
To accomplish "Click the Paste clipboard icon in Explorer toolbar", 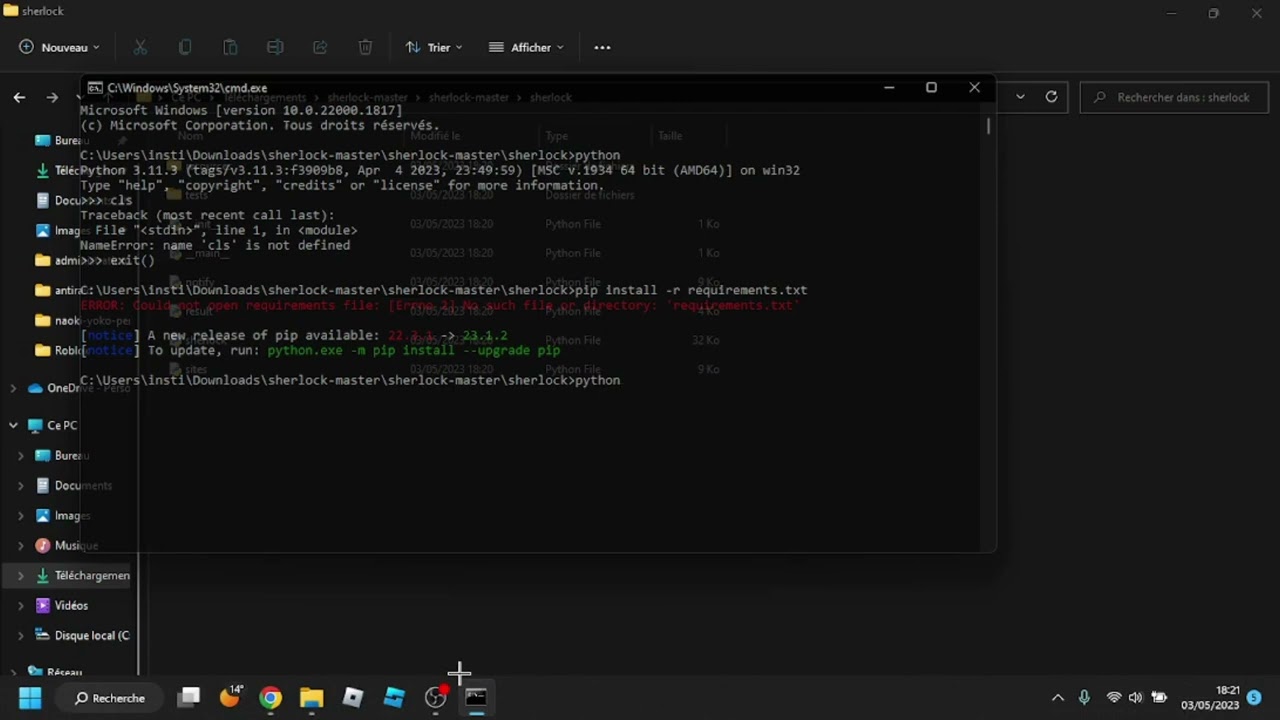I will tap(230, 47).
